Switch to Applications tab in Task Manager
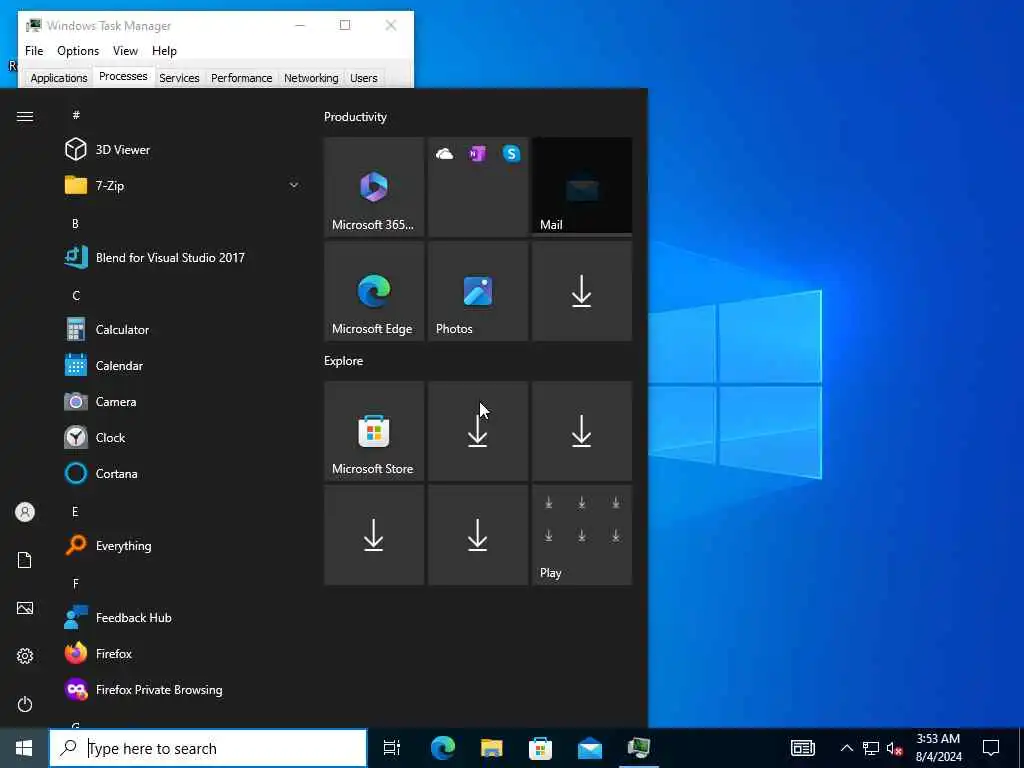Screen dimensions: 1024x768 [x=59, y=78]
